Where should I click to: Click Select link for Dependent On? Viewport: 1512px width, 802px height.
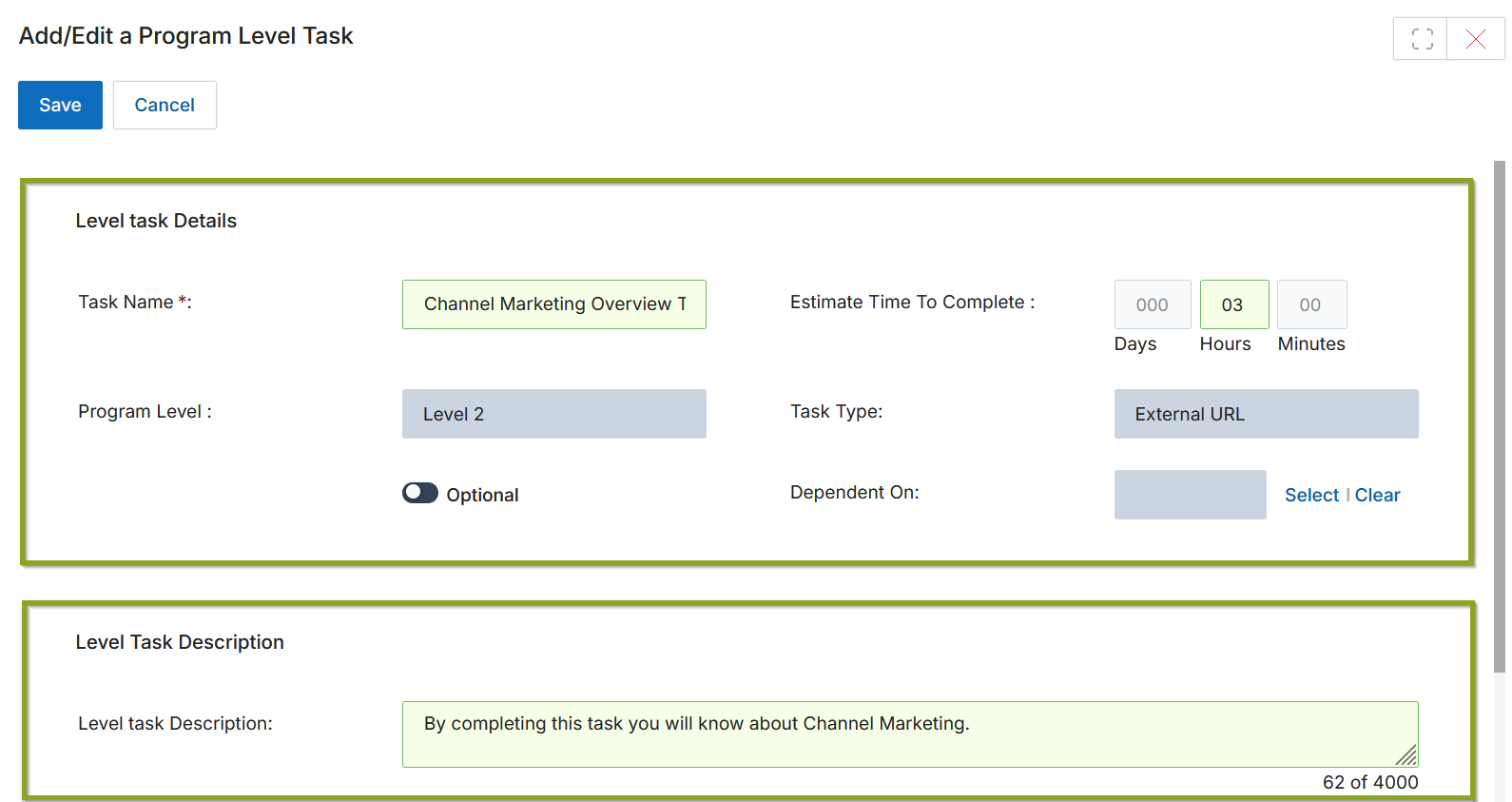[x=1311, y=495]
